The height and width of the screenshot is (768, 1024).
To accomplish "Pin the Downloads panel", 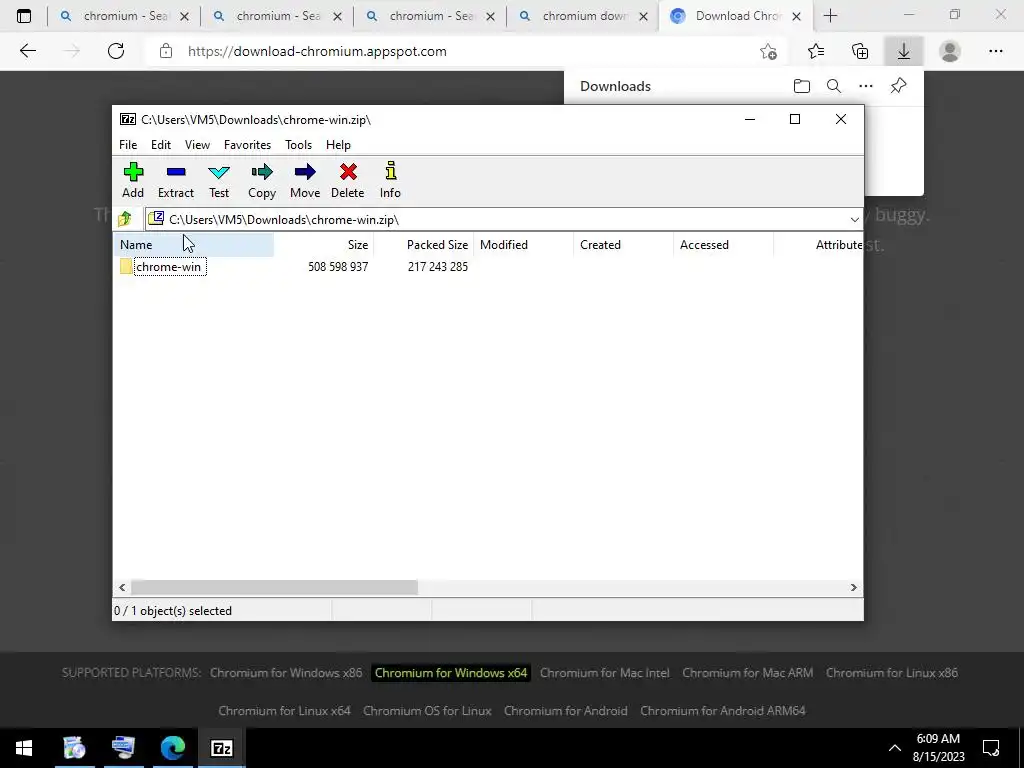I will [x=899, y=86].
